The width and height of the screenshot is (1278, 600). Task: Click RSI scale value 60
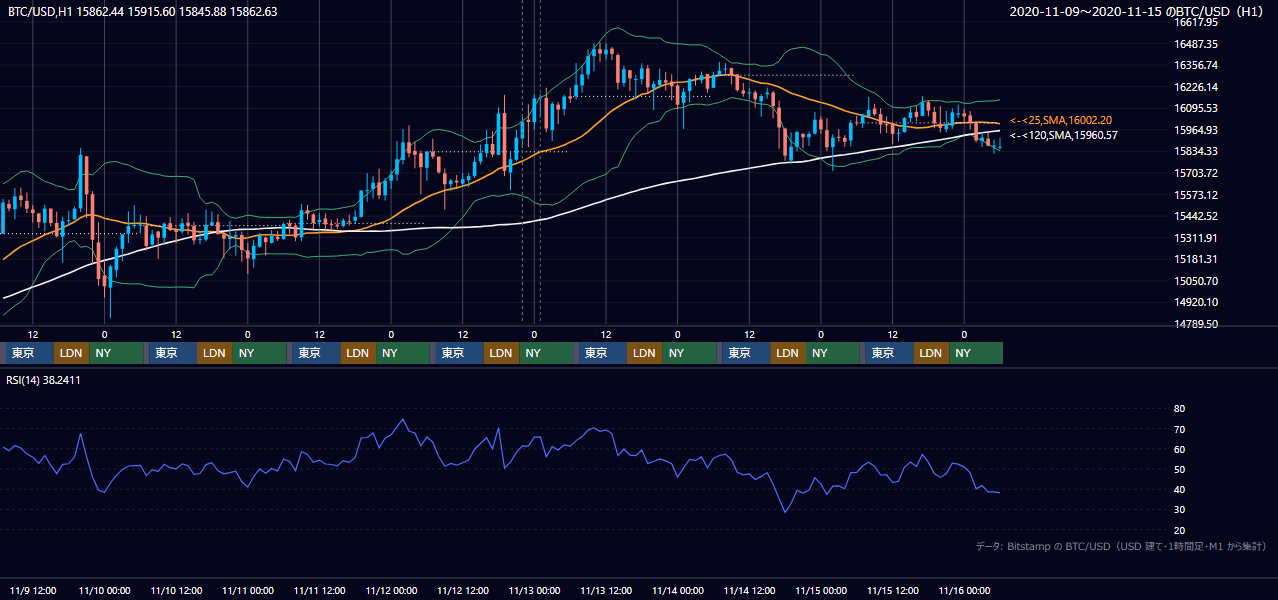(x=1180, y=449)
